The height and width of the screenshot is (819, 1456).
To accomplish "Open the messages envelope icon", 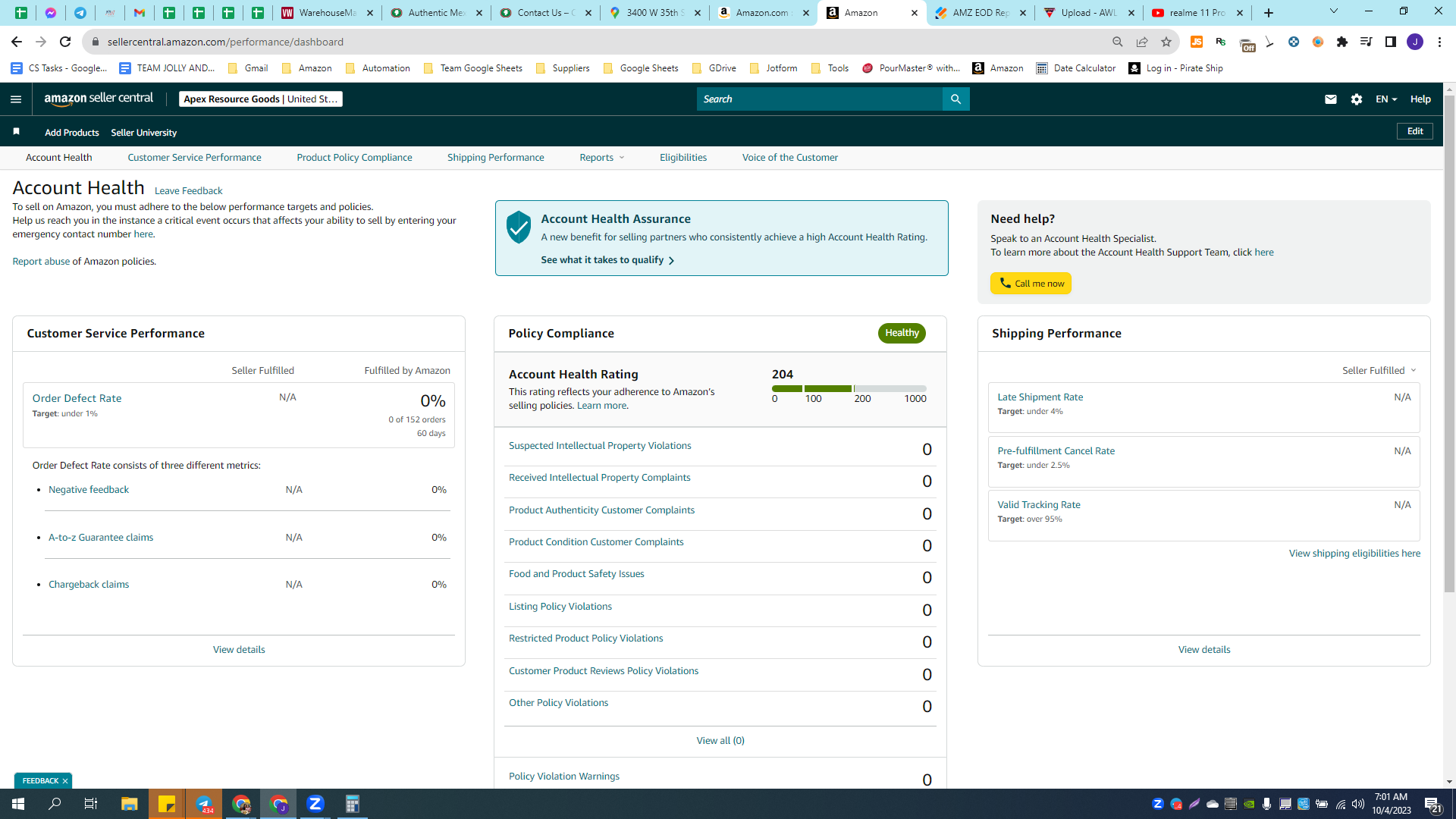I will pos(1331,99).
